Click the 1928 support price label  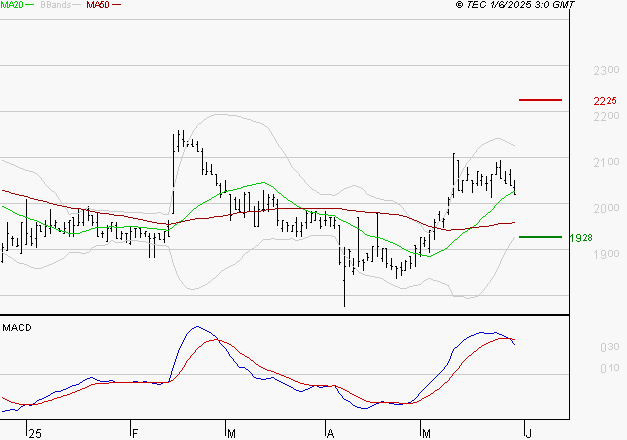[x=604, y=238]
